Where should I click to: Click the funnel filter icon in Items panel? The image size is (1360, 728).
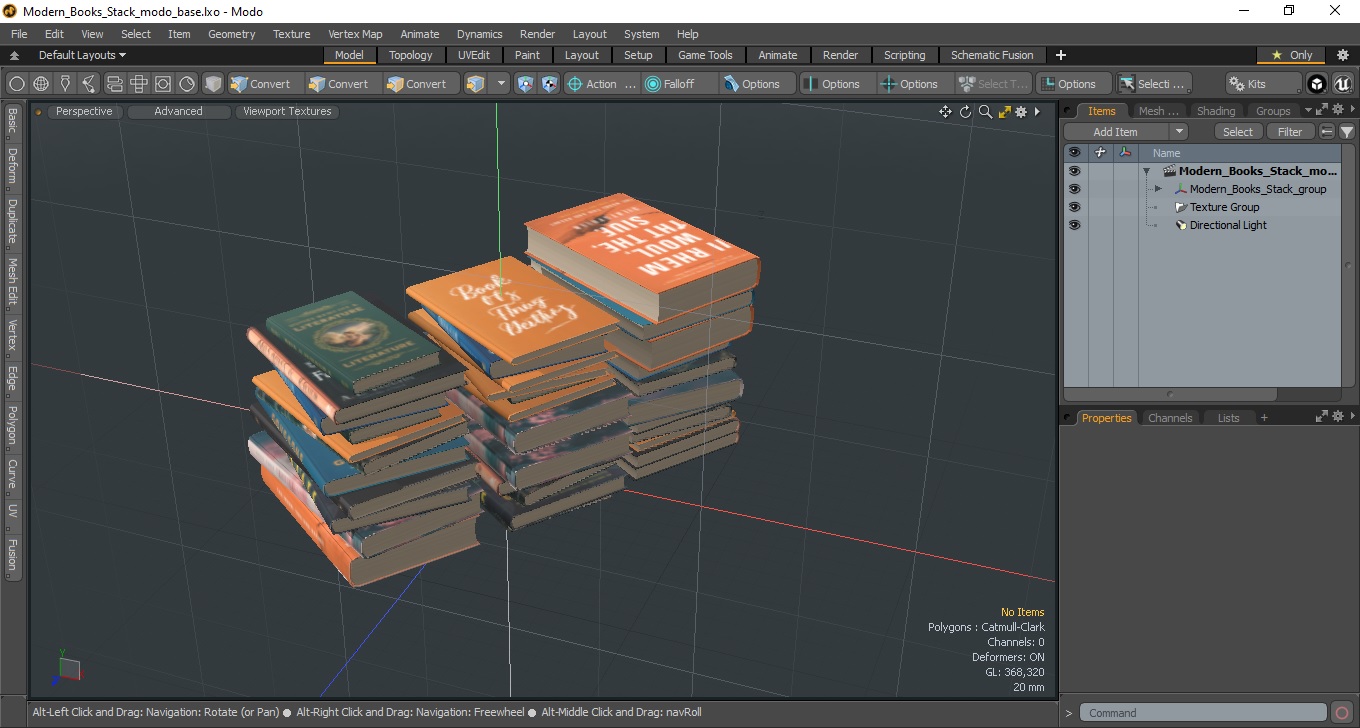[1347, 132]
